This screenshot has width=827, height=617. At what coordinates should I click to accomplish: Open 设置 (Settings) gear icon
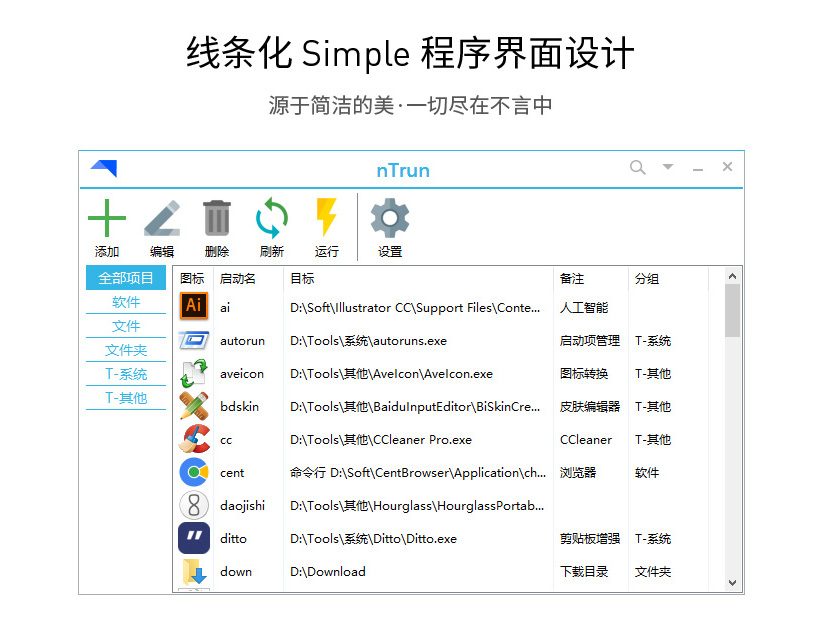tap(390, 218)
